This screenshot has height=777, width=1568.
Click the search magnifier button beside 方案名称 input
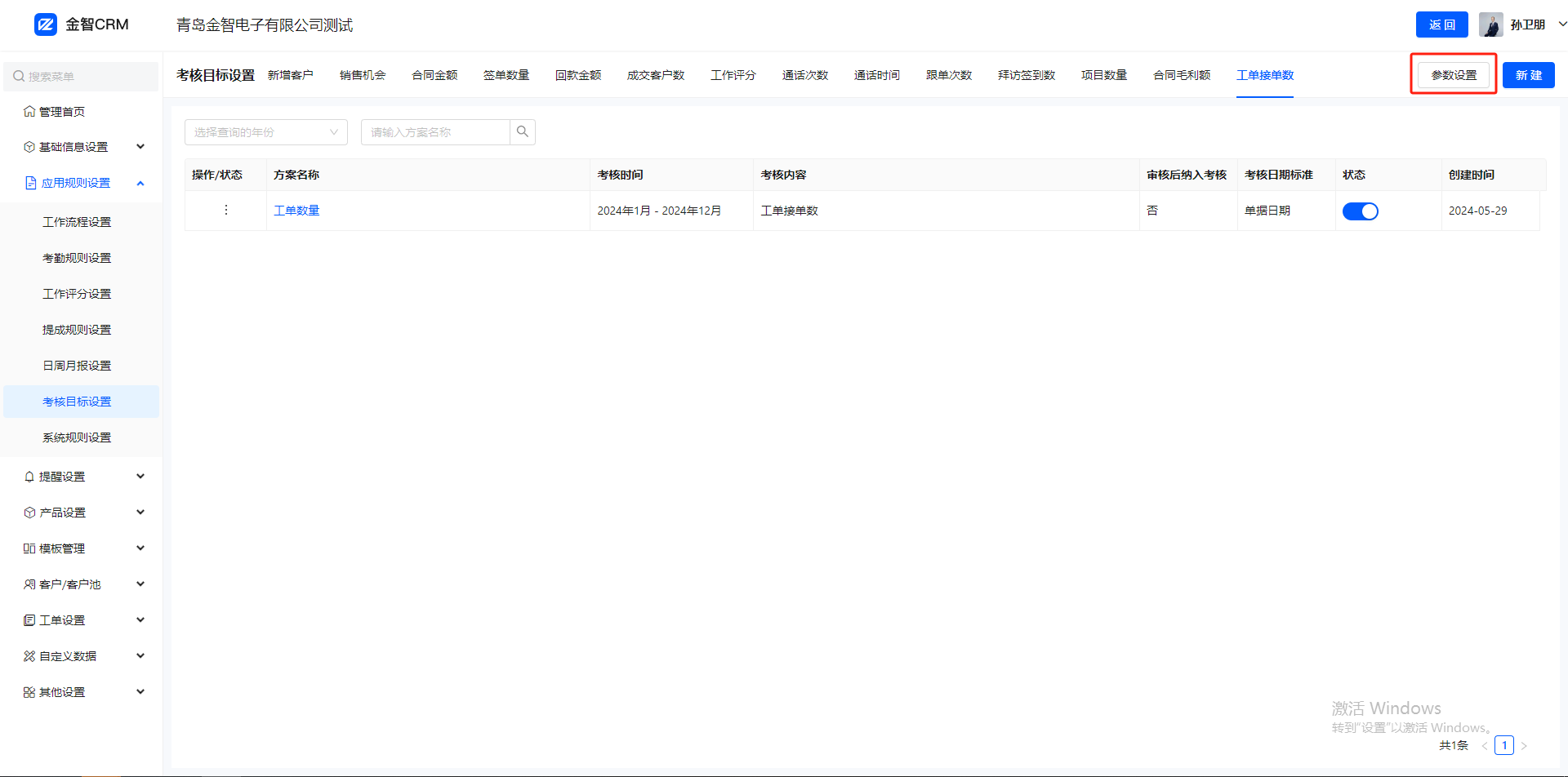pos(523,131)
